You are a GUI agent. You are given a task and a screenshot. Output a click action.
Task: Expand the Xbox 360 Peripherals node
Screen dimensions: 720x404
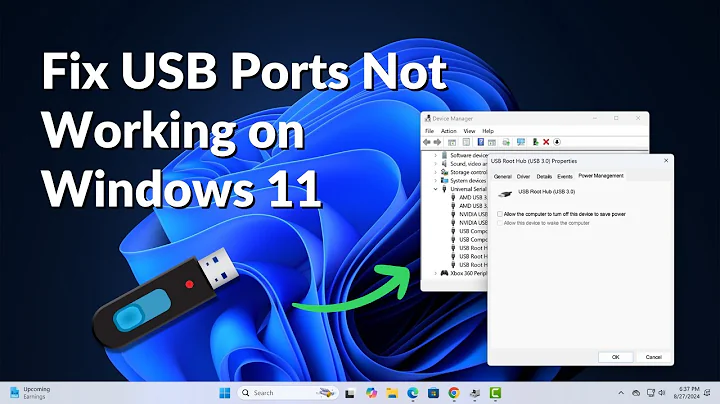pyautogui.click(x=435, y=273)
